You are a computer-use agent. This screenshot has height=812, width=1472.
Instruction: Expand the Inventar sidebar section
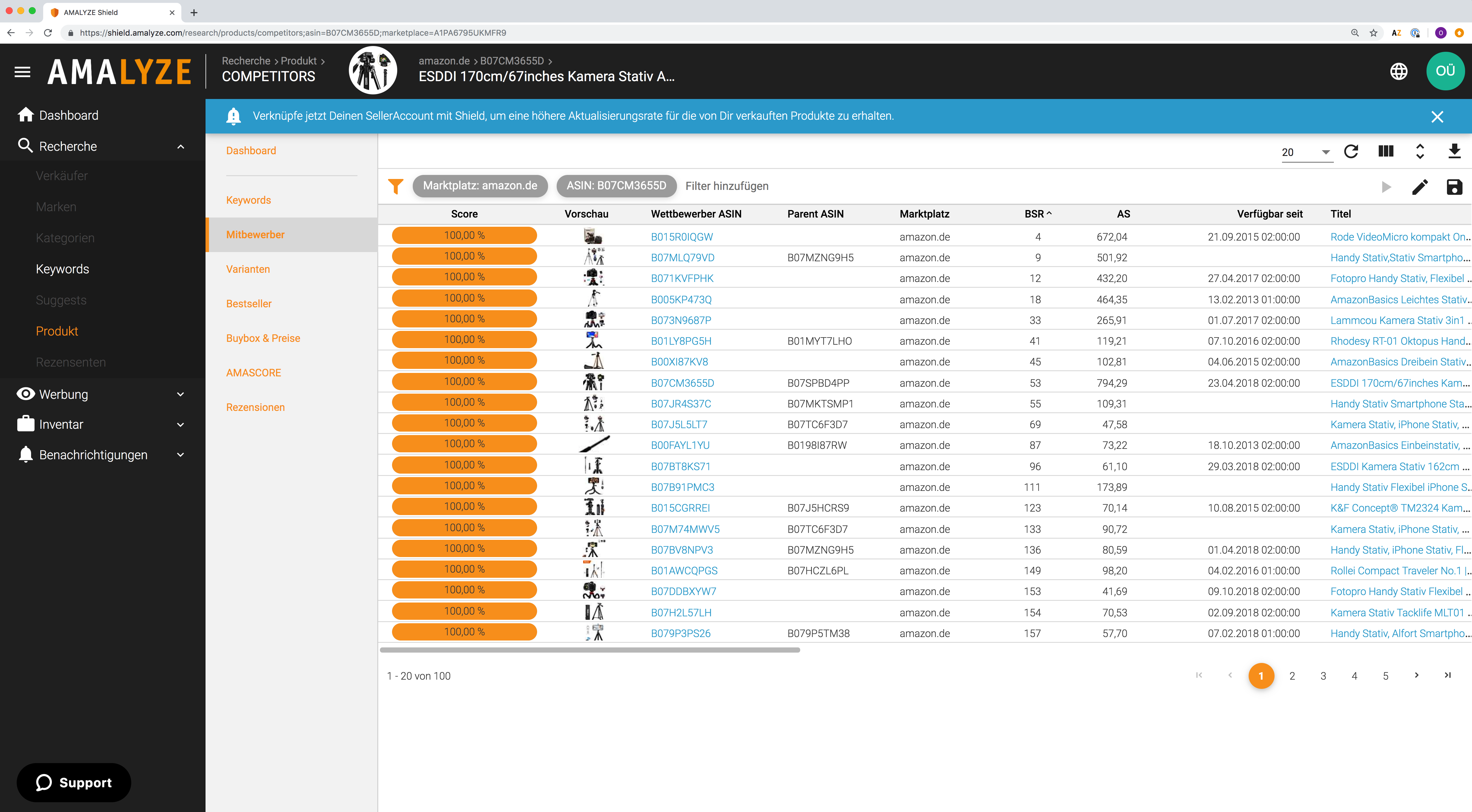point(180,425)
